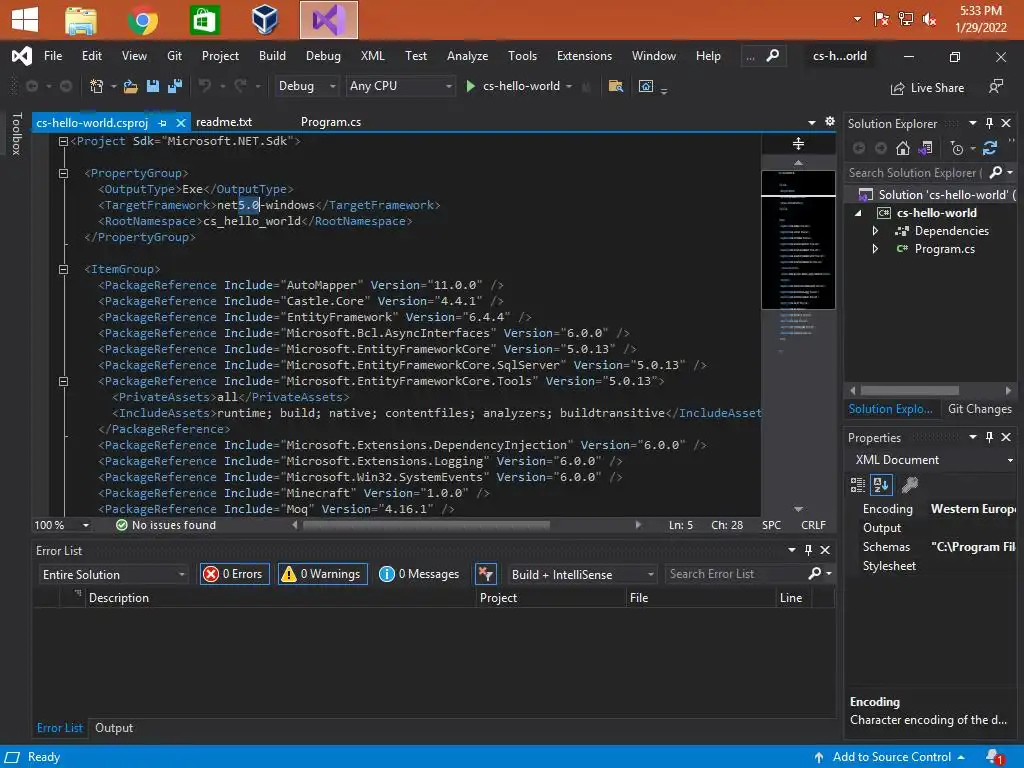
Task: Open the Build + IntelliSense dropdown
Action: [583, 575]
